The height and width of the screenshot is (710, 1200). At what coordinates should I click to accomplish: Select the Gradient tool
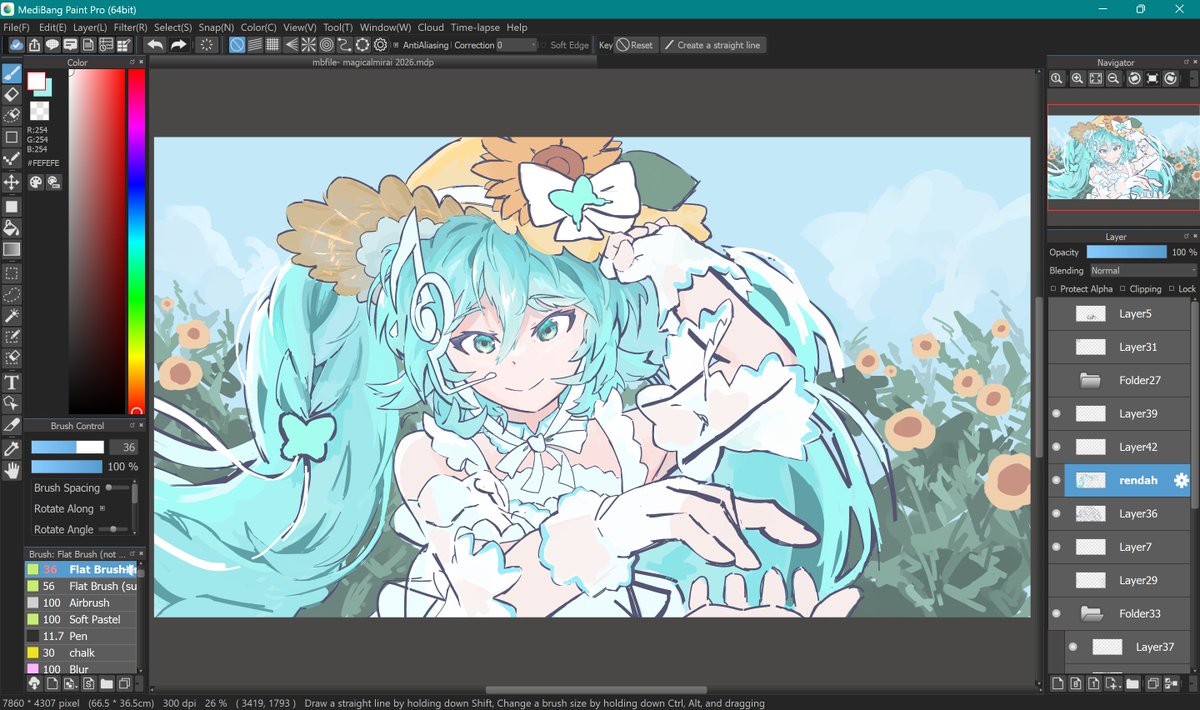12,249
